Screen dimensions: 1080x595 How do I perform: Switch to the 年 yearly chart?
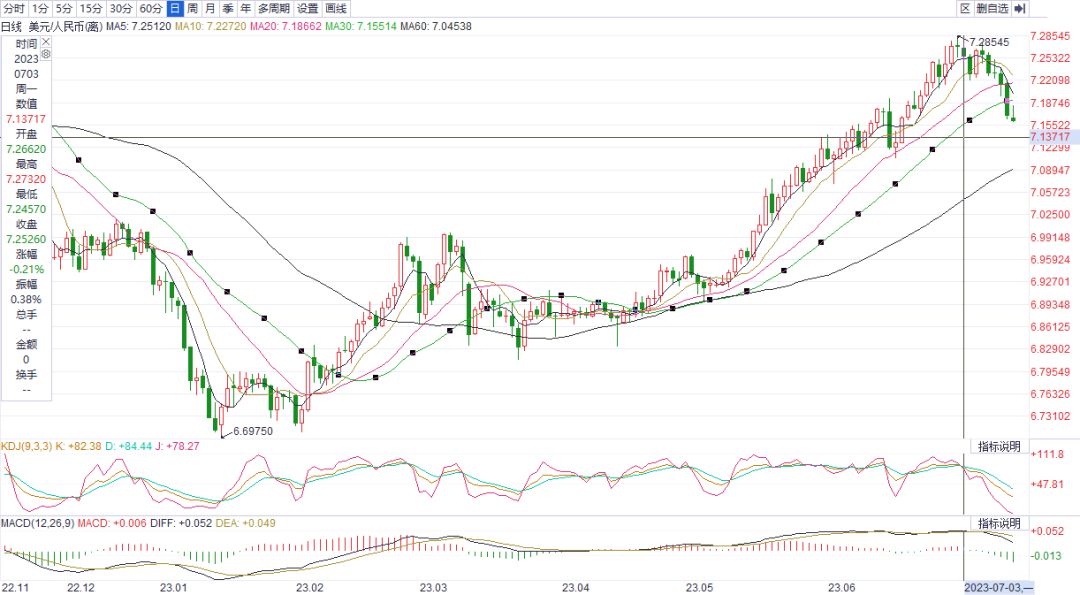246,8
